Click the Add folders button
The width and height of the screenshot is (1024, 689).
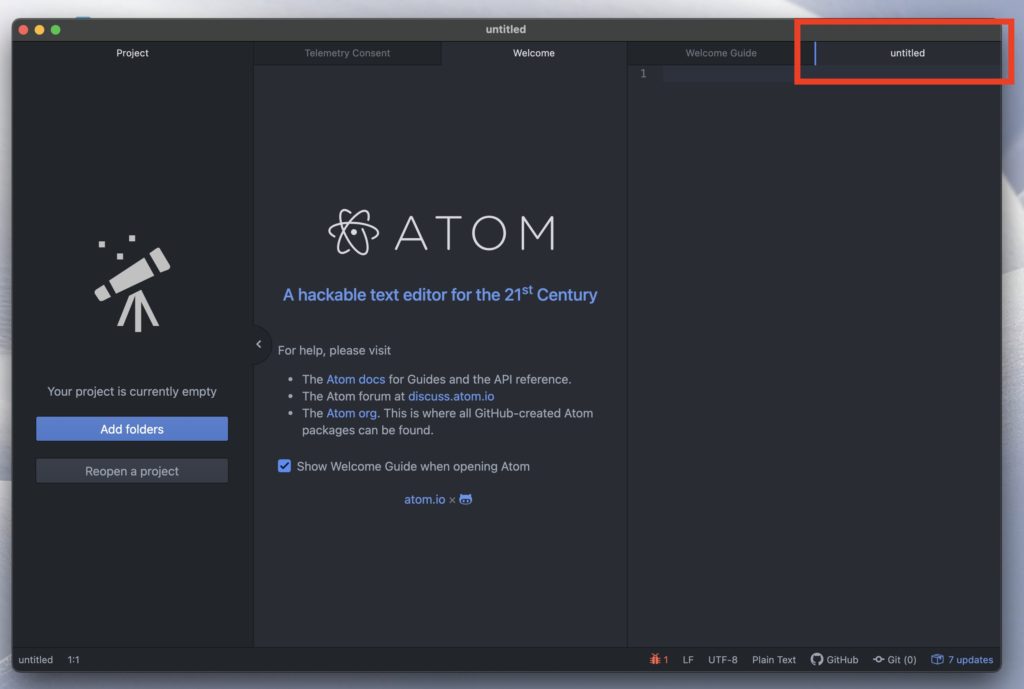tap(132, 429)
